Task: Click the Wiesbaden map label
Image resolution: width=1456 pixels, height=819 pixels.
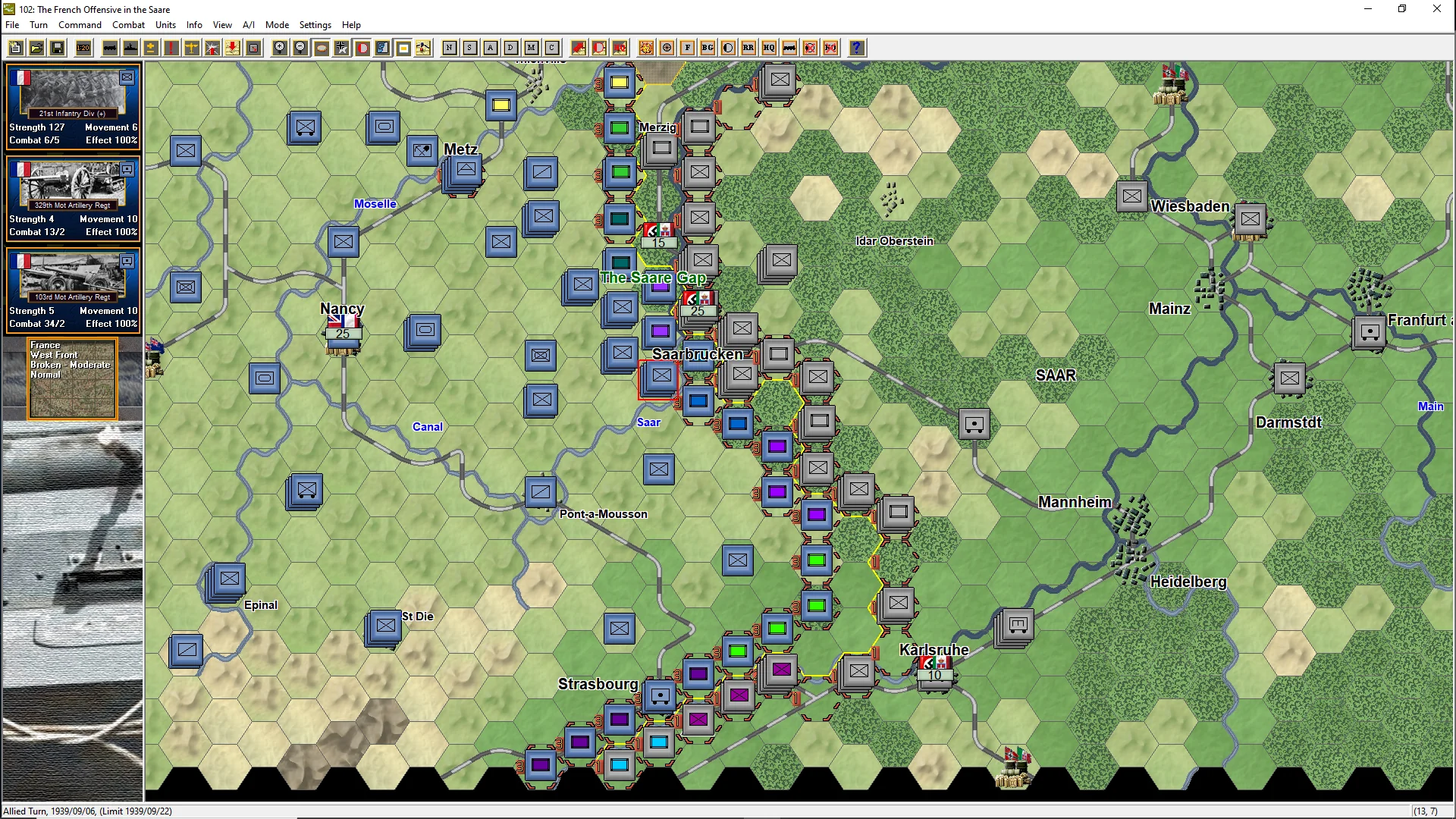Action: click(1190, 206)
